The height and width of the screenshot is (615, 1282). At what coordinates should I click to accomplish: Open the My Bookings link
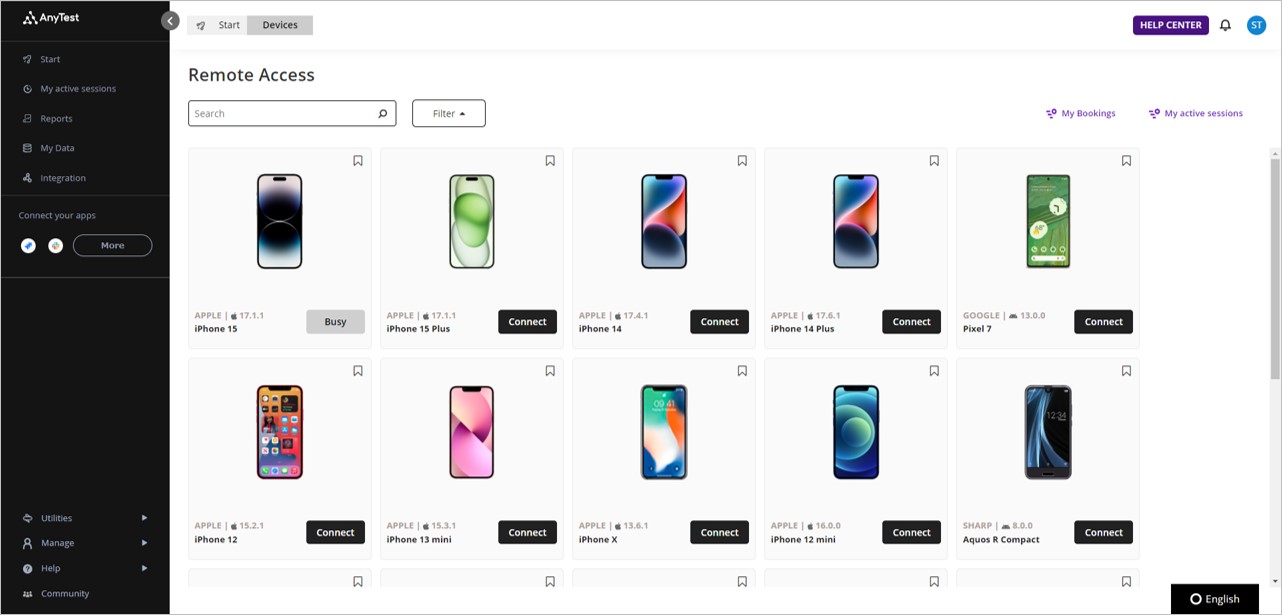(1081, 114)
